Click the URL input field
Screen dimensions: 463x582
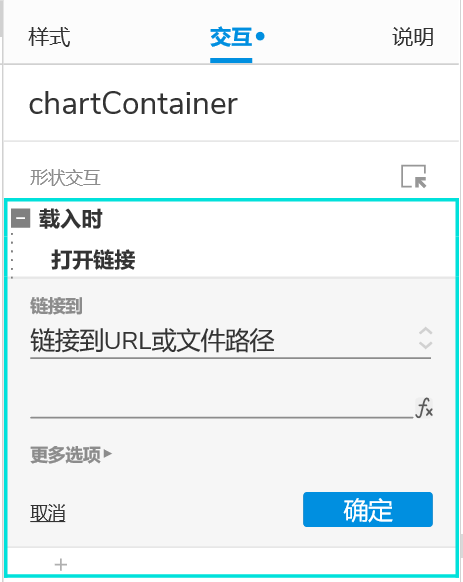coord(222,407)
